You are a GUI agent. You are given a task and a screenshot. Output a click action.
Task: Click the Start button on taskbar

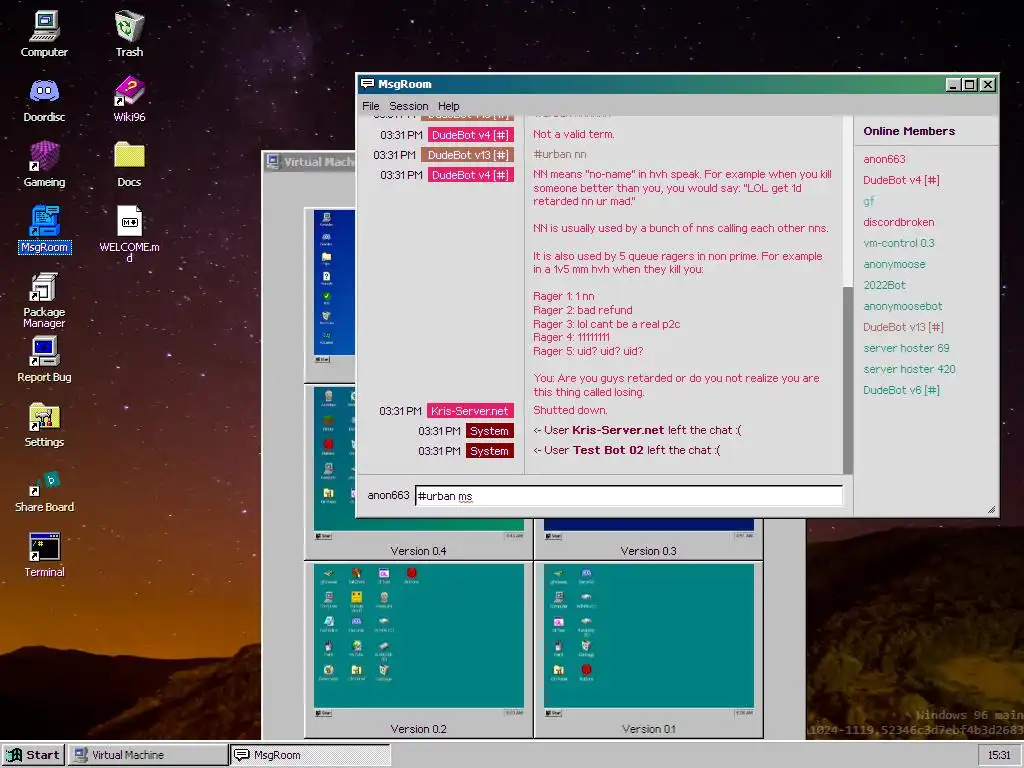(33, 755)
